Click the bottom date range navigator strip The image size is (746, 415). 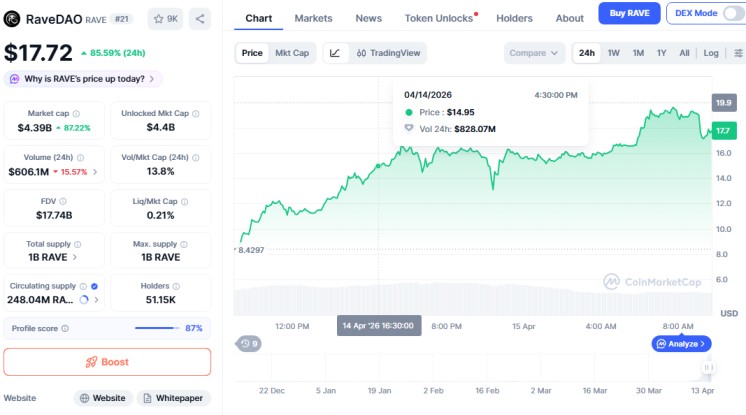tap(473, 367)
